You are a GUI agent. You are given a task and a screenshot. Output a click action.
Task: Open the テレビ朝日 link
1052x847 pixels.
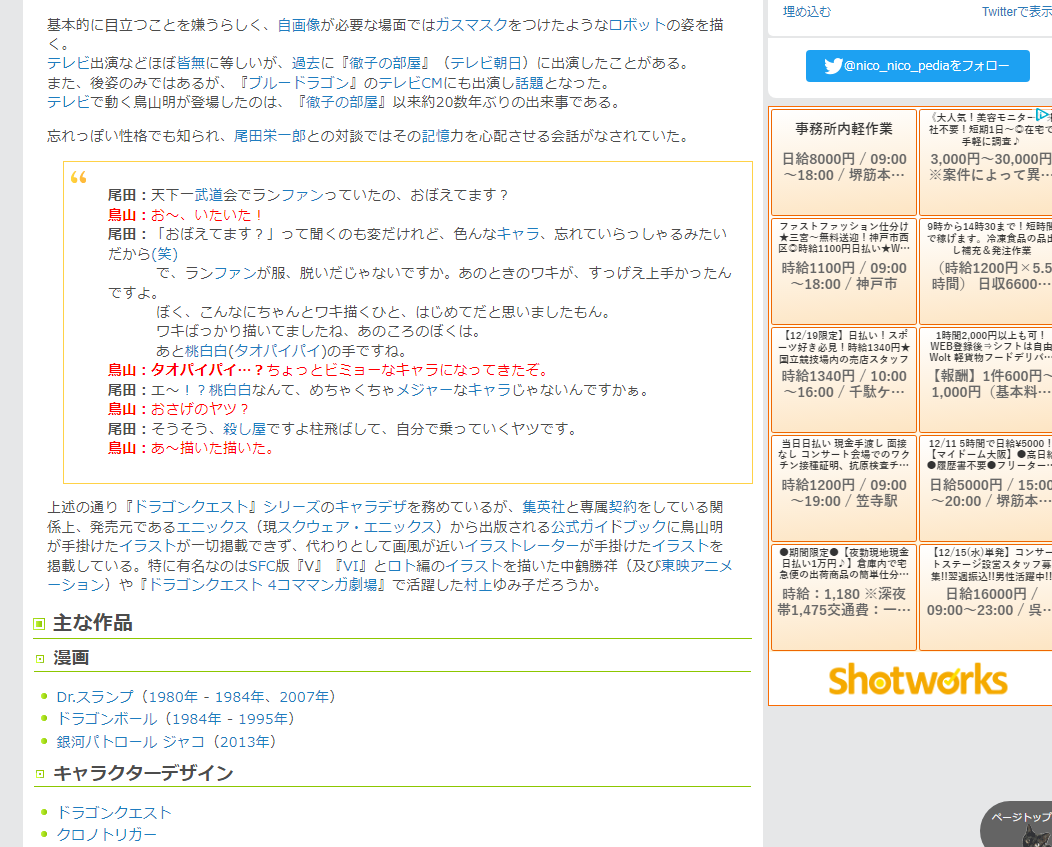coord(485,63)
